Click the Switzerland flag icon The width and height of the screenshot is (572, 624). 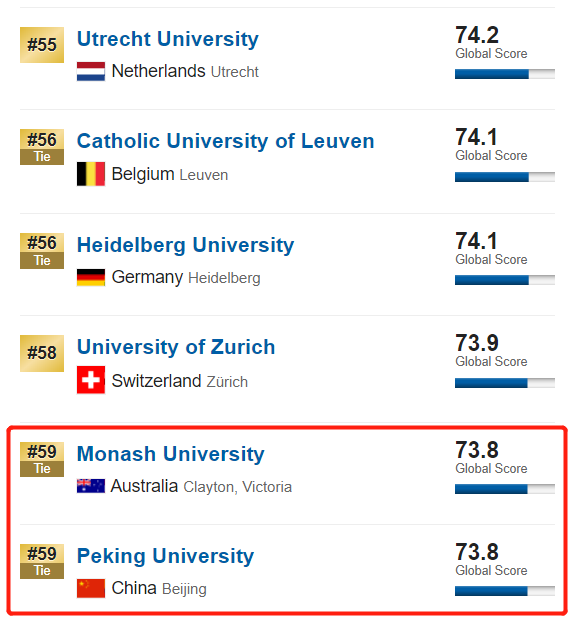point(91,380)
